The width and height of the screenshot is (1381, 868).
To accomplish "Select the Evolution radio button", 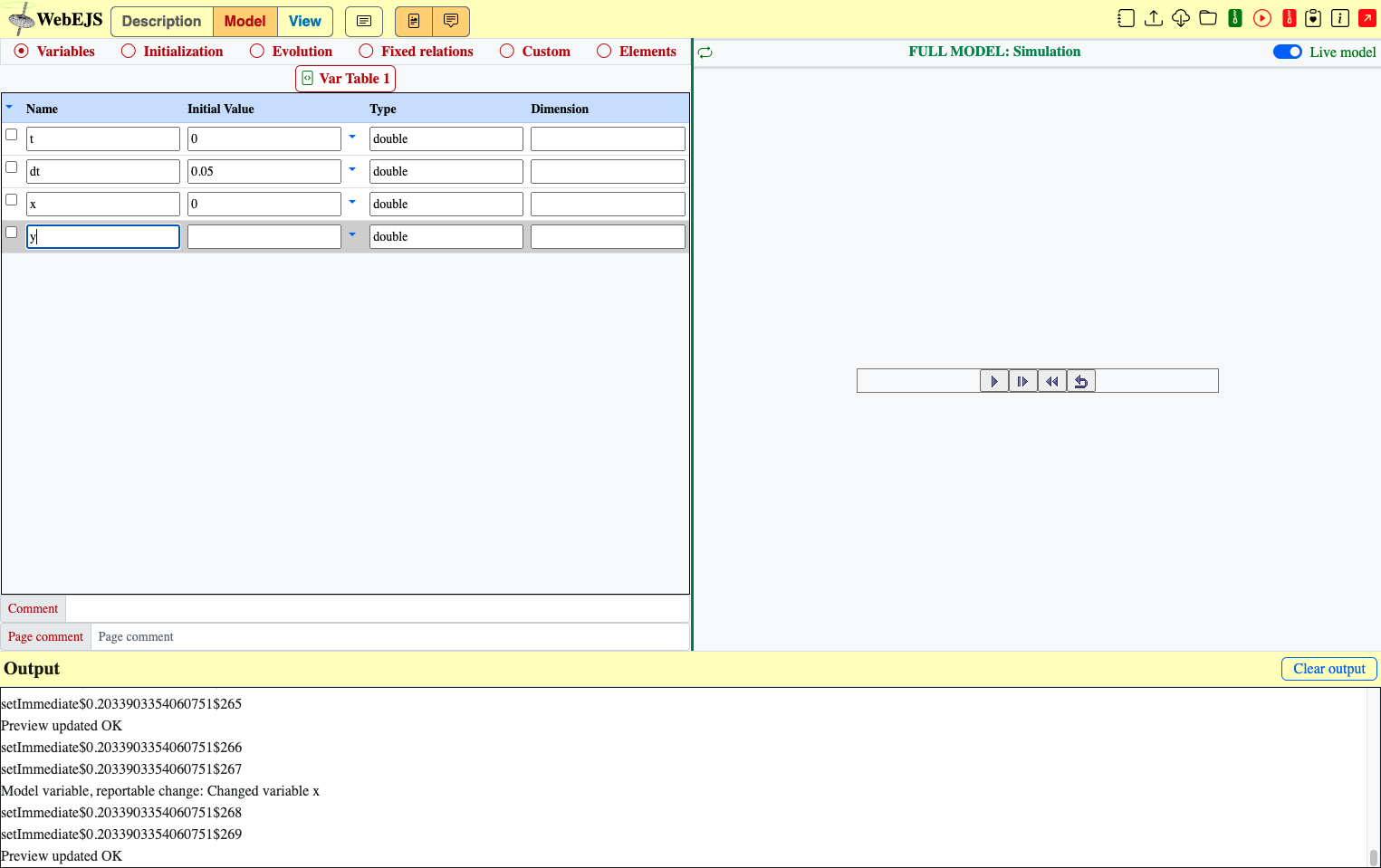I will pos(257,52).
